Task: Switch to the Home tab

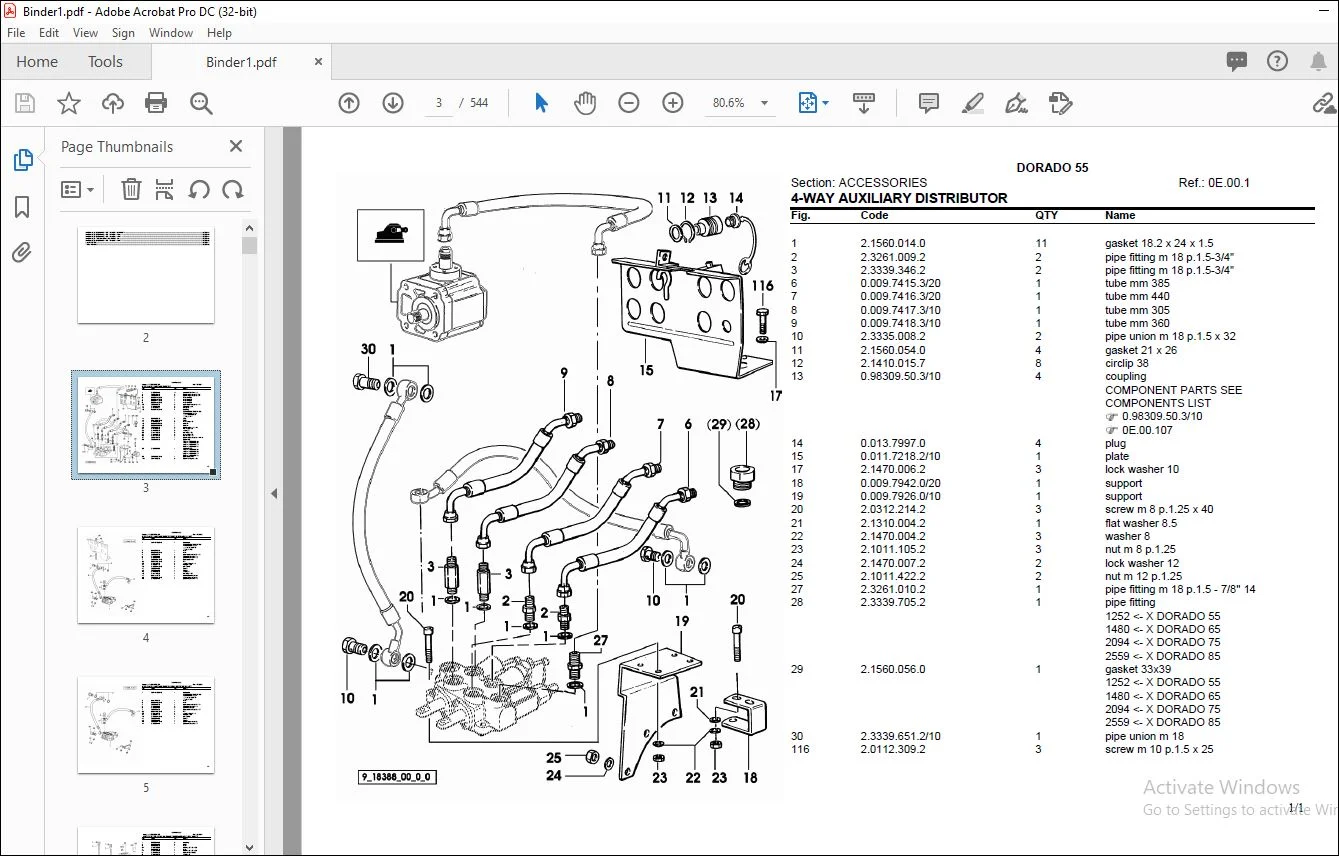Action: 37,62
